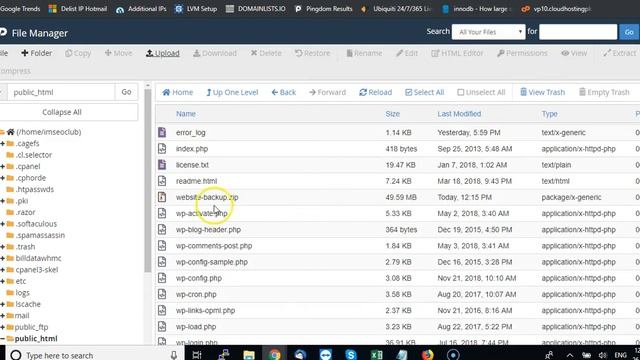Click the View toolbar button
The image size is (640, 360).
[x=574, y=53]
